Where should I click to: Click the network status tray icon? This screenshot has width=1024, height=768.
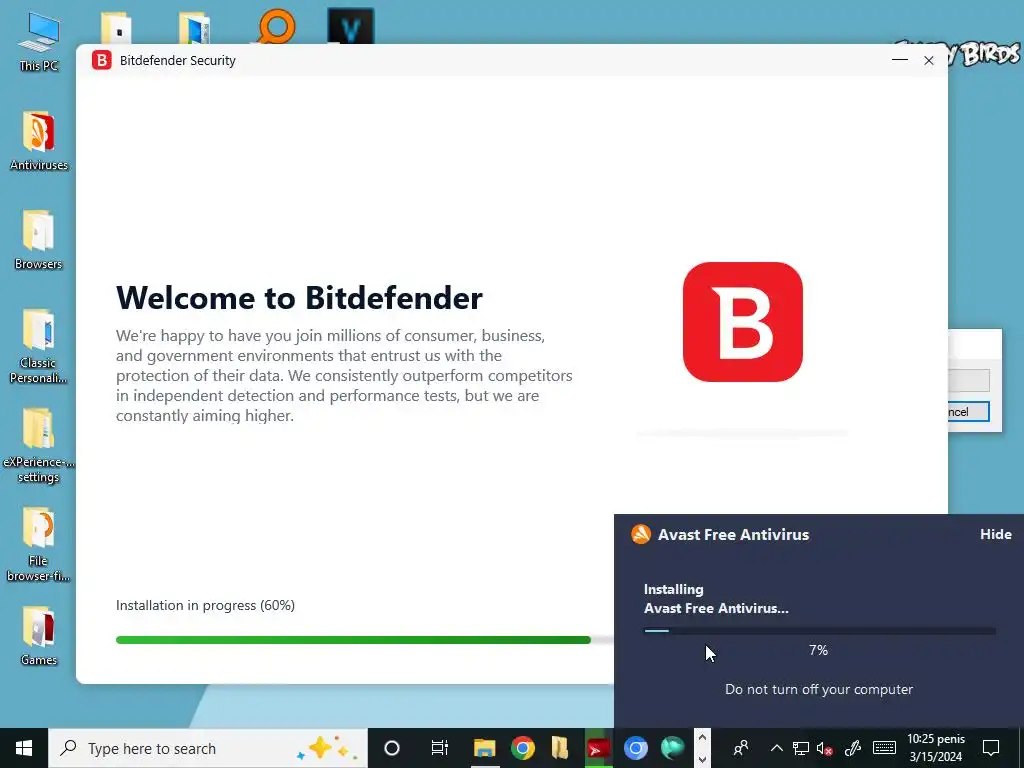tap(801, 748)
